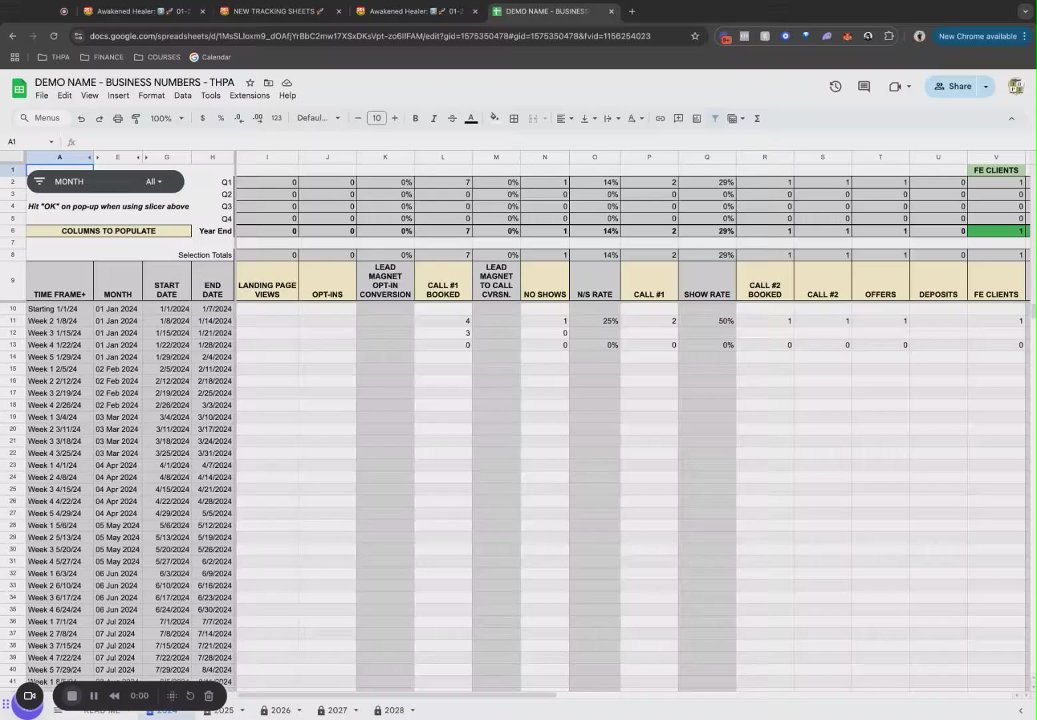Open vertical align dropdown
The width and height of the screenshot is (1037, 720).
pyautogui.click(x=588, y=118)
